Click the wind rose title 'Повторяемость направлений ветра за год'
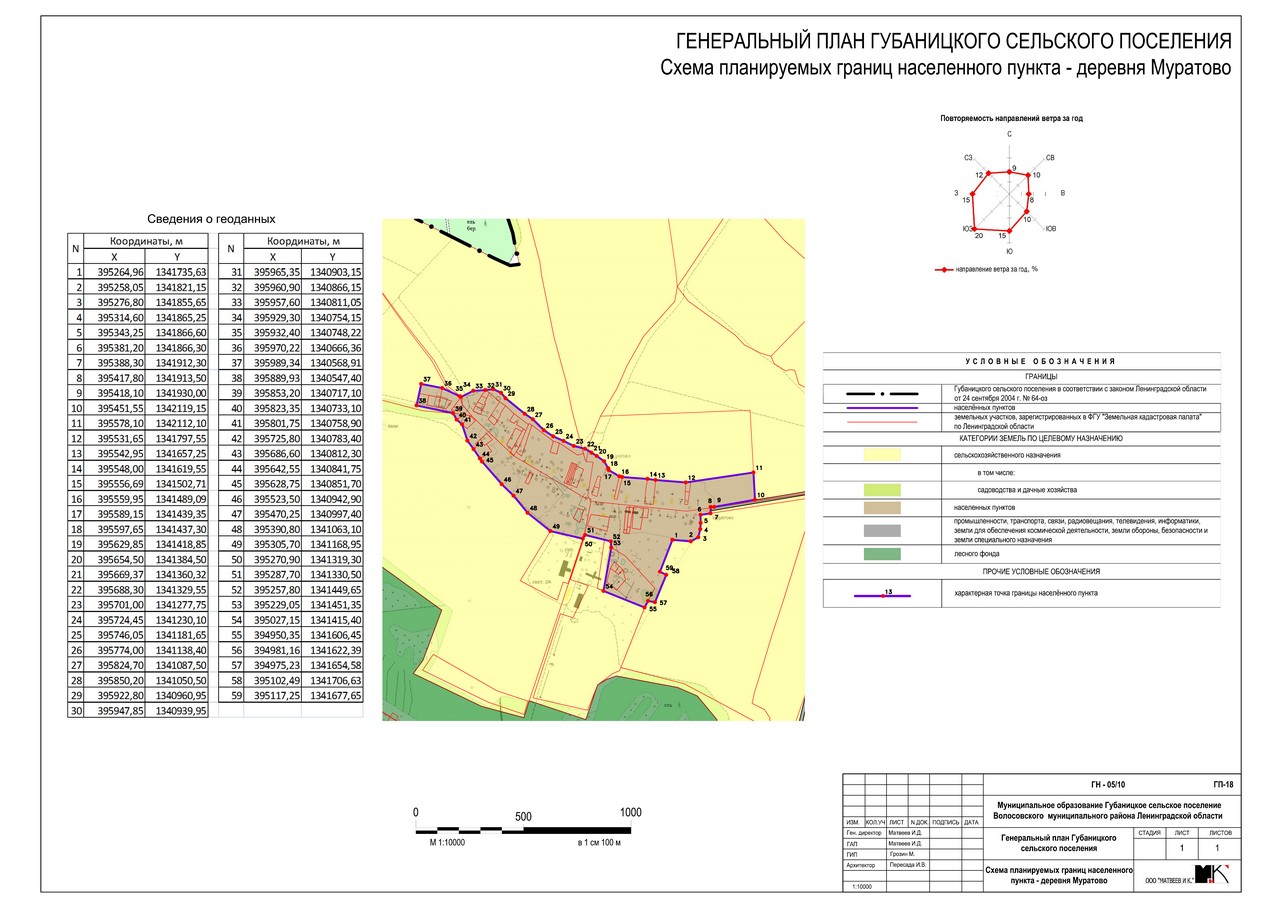The image size is (1280, 905). [x=1011, y=118]
